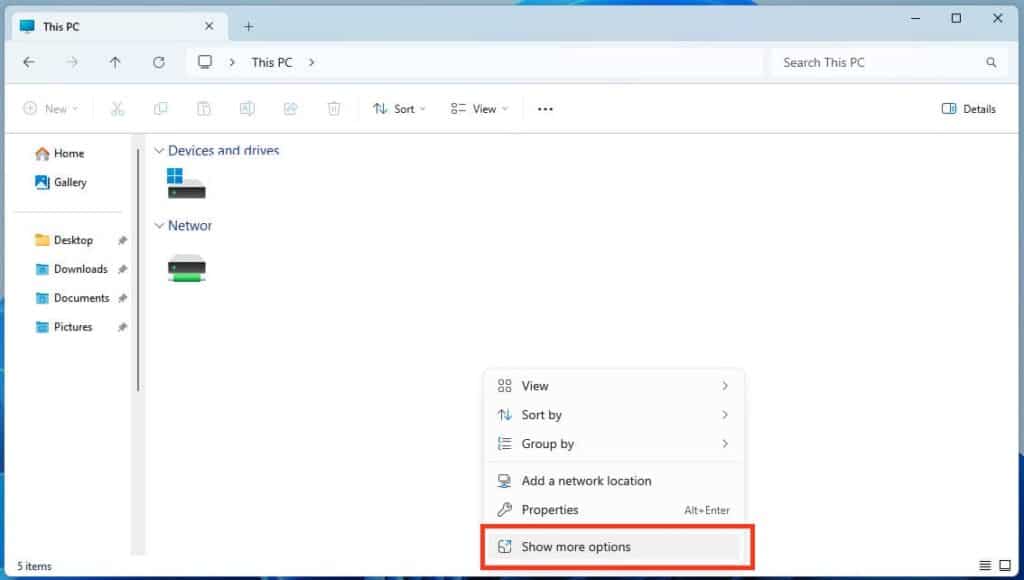Viewport: 1024px width, 580px height.
Task: Open Downloads folder in sidebar
Action: (71, 269)
